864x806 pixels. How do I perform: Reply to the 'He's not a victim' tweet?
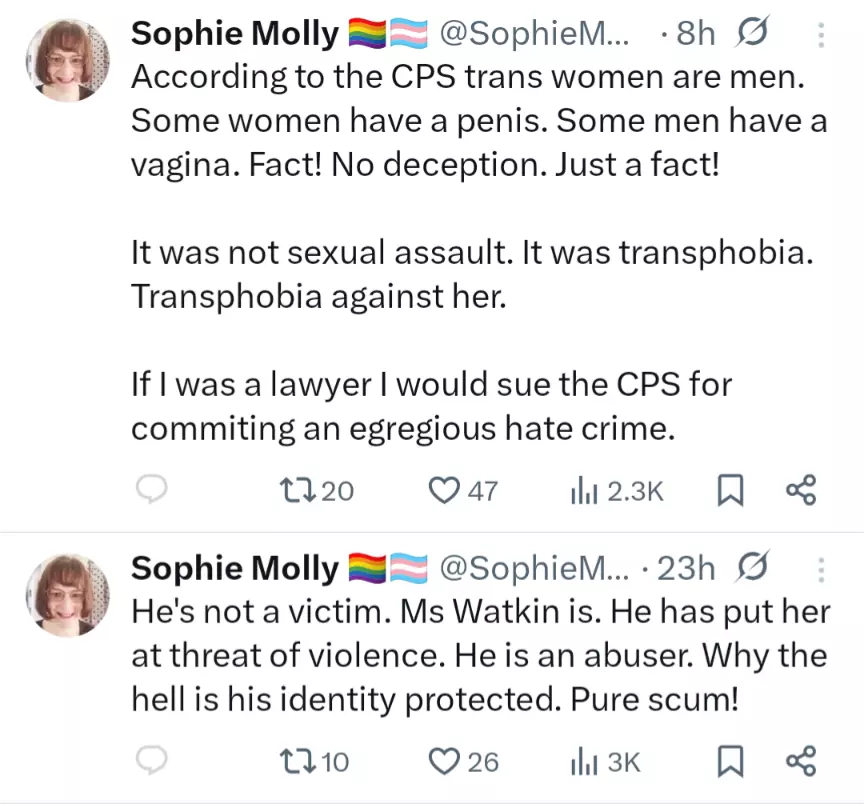tap(149, 762)
